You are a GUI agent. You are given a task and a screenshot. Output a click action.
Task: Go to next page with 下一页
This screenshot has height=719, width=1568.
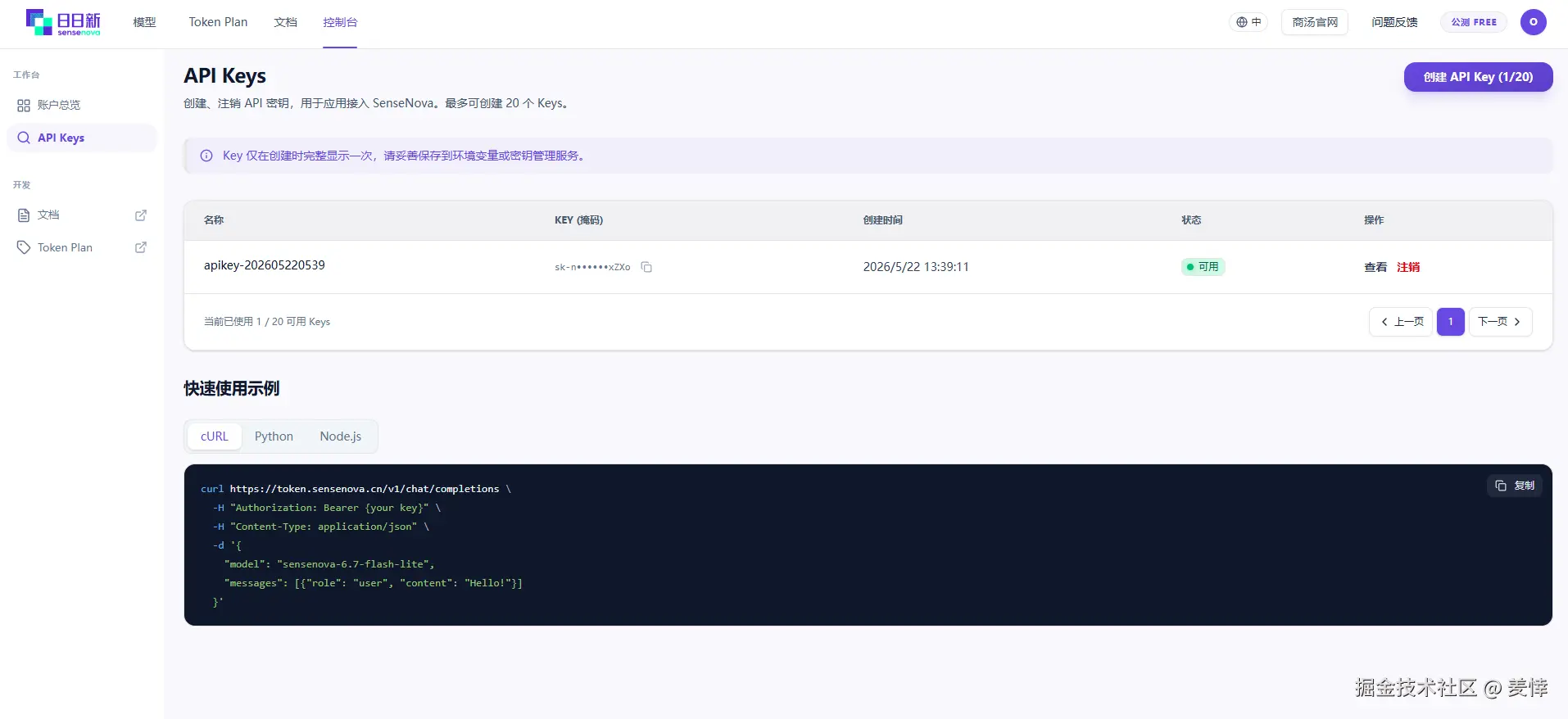point(1500,322)
